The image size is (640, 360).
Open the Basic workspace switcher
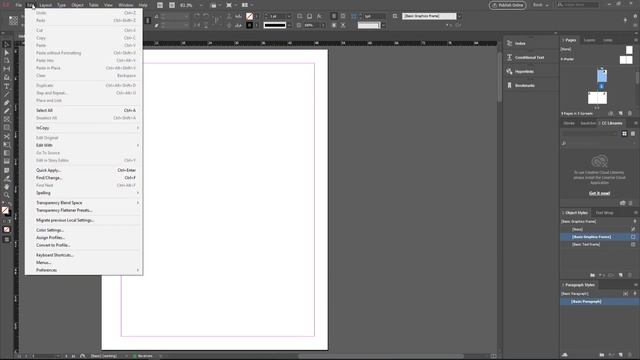(x=541, y=5)
